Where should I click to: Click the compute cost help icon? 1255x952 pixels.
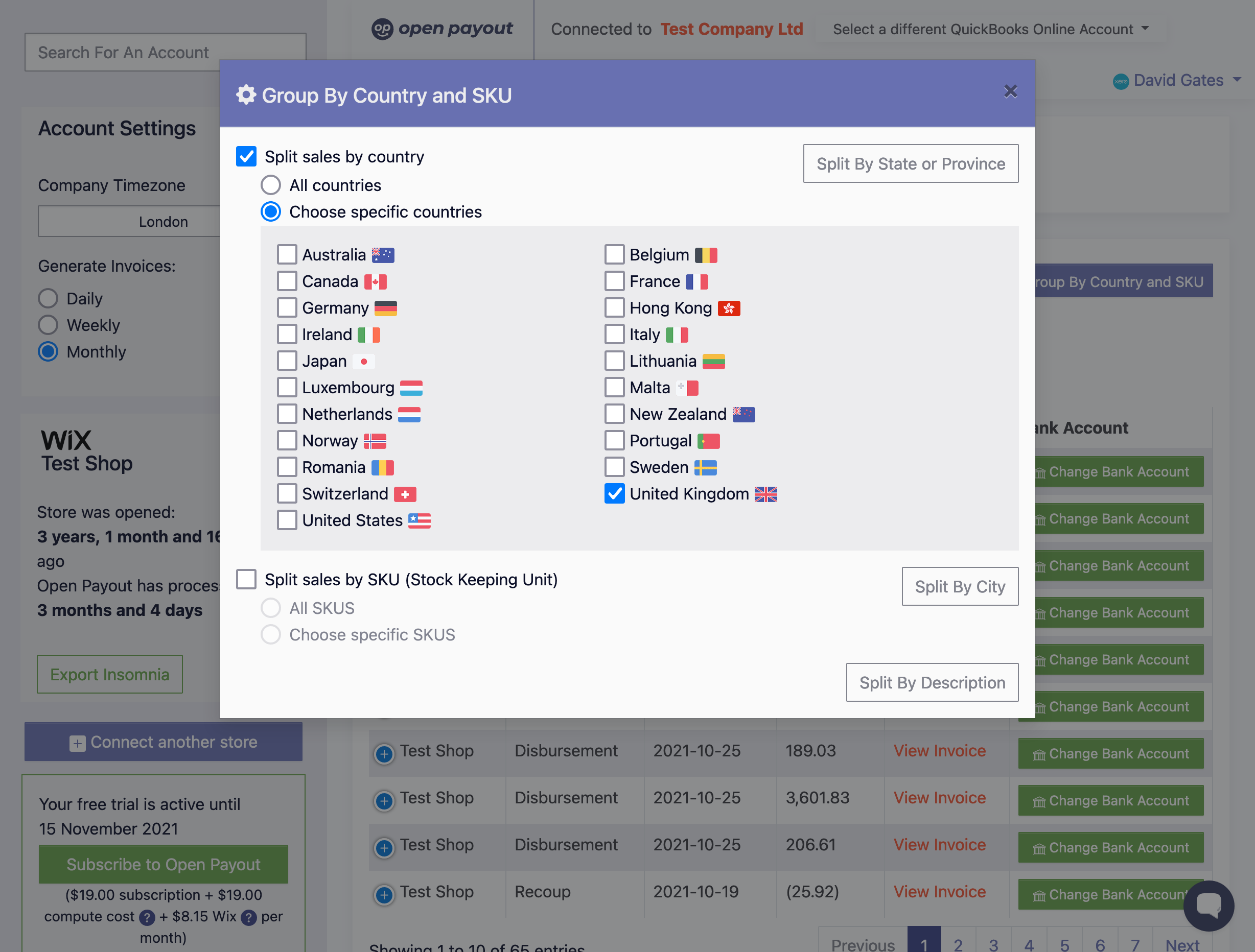tap(147, 917)
